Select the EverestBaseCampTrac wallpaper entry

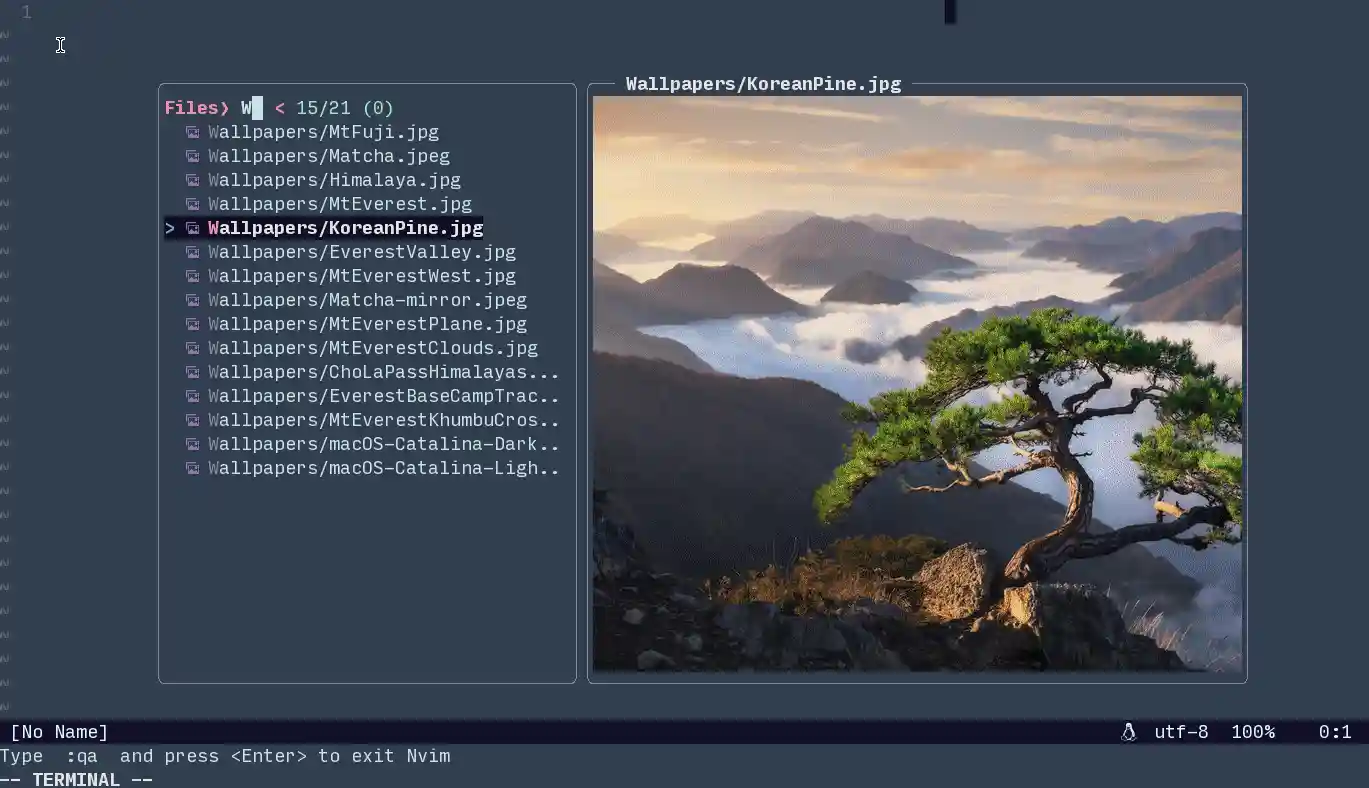pos(383,396)
